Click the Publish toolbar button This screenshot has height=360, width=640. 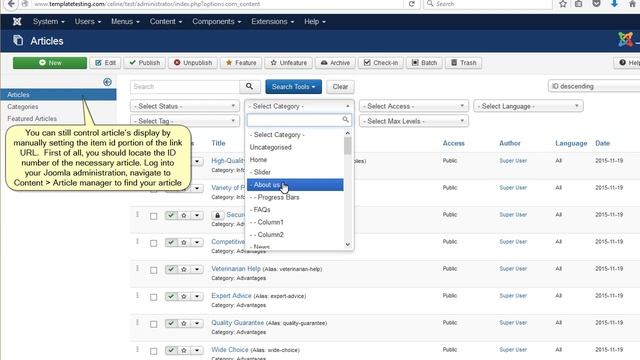point(144,63)
